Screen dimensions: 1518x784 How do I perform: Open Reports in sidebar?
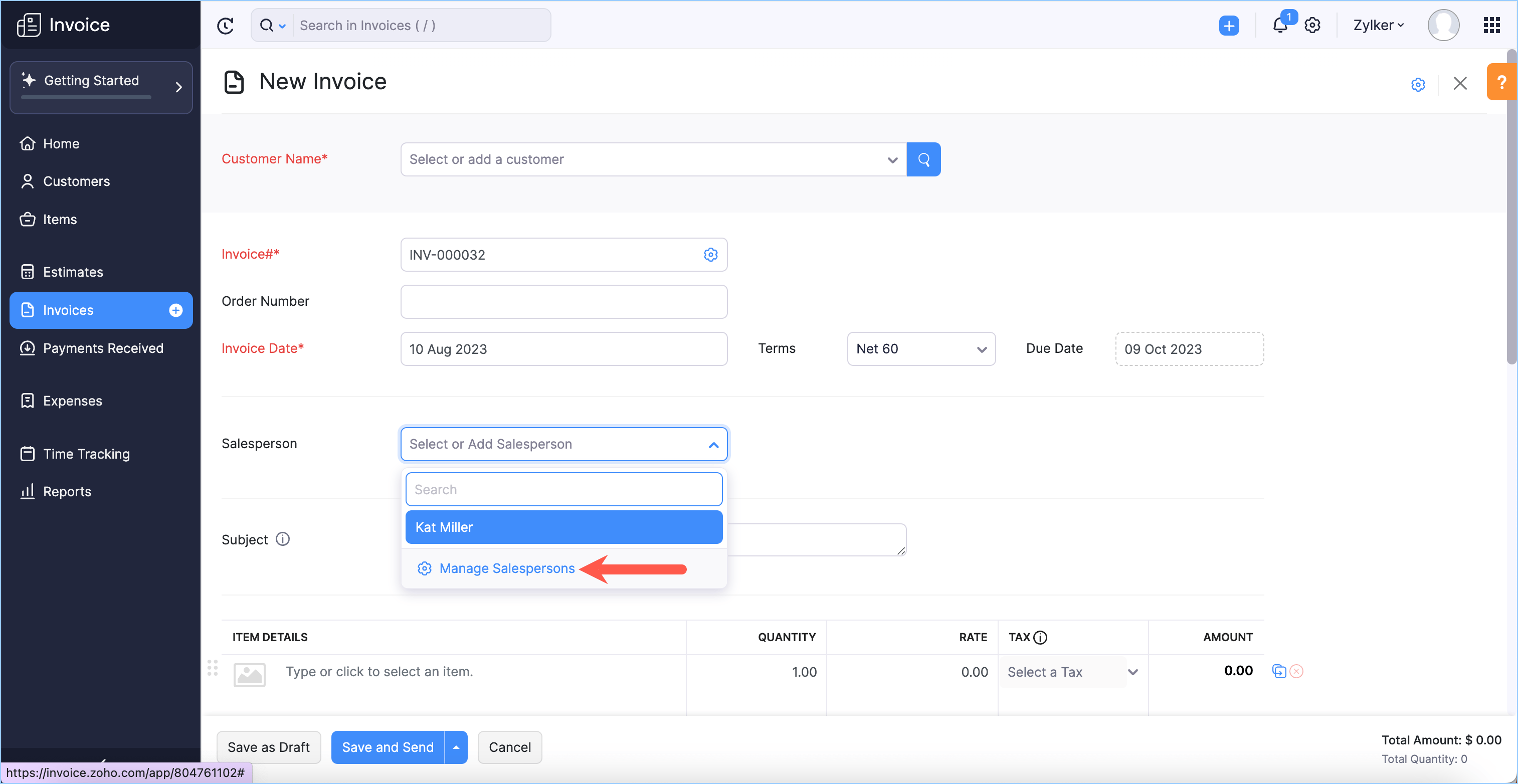click(x=101, y=492)
